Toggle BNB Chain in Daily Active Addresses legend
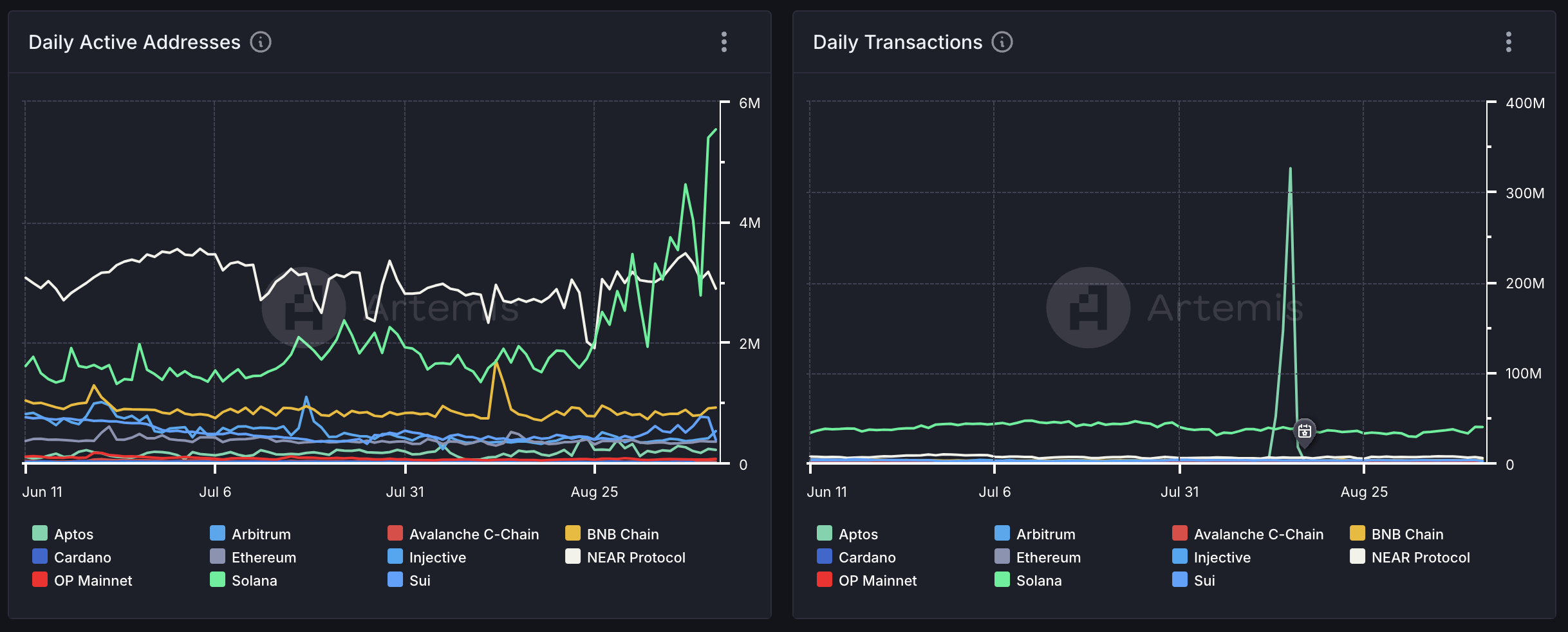This screenshot has height=632, width=1568. point(622,534)
